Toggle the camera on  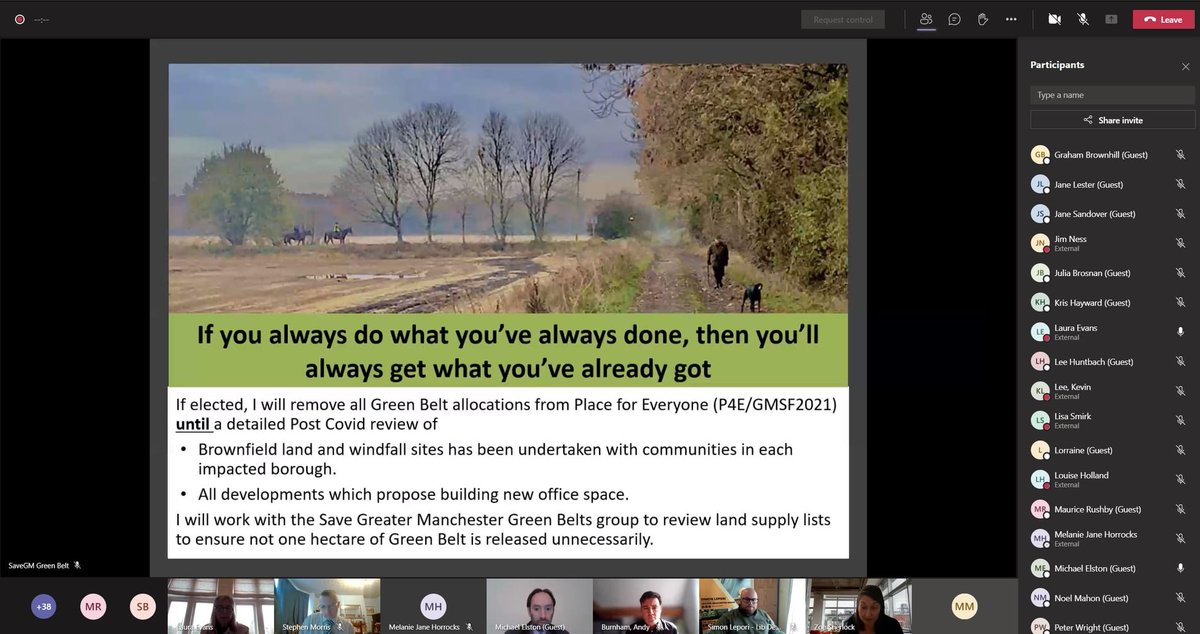click(1054, 19)
